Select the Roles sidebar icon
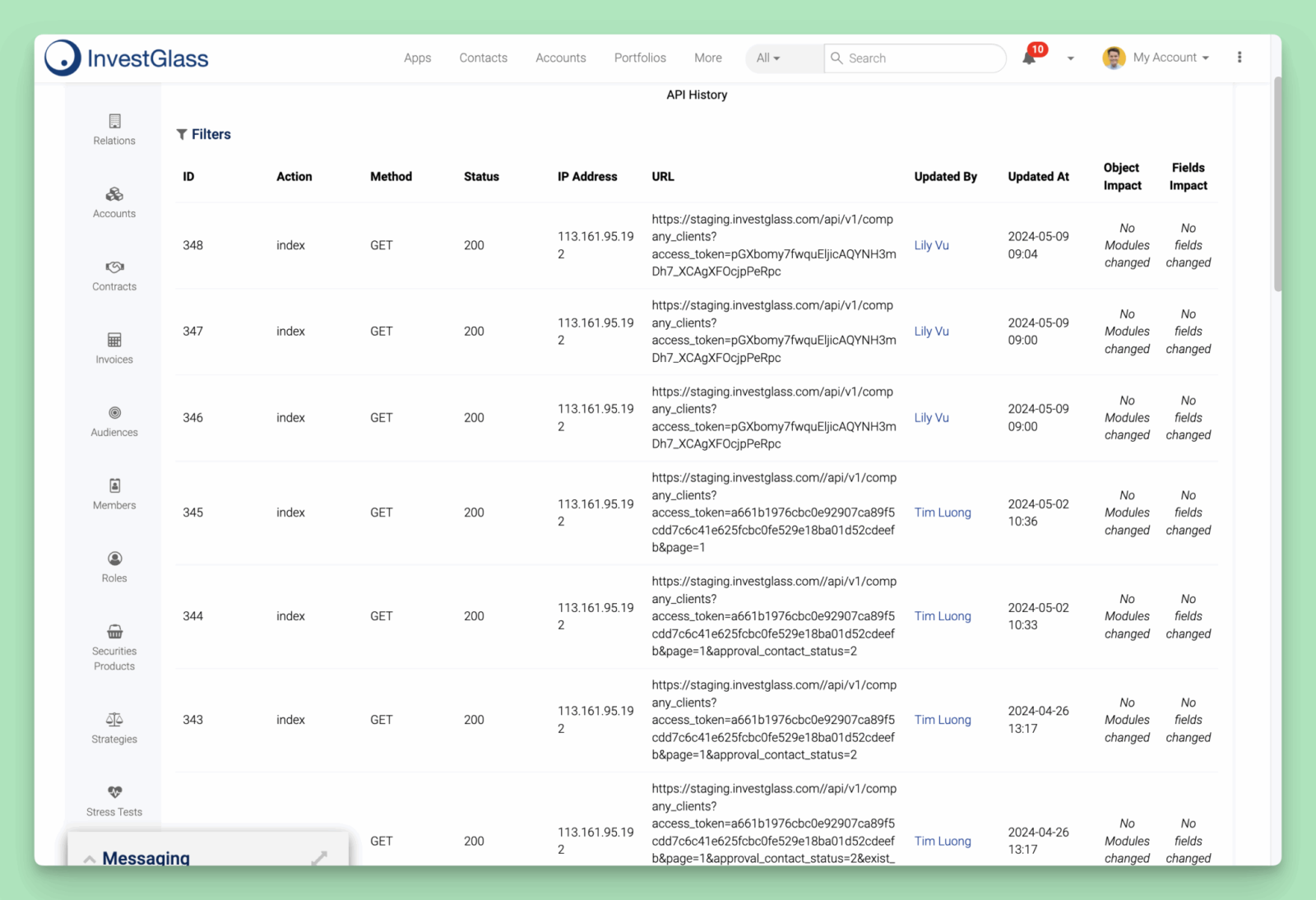Image resolution: width=1316 pixels, height=900 pixels. coord(114,559)
